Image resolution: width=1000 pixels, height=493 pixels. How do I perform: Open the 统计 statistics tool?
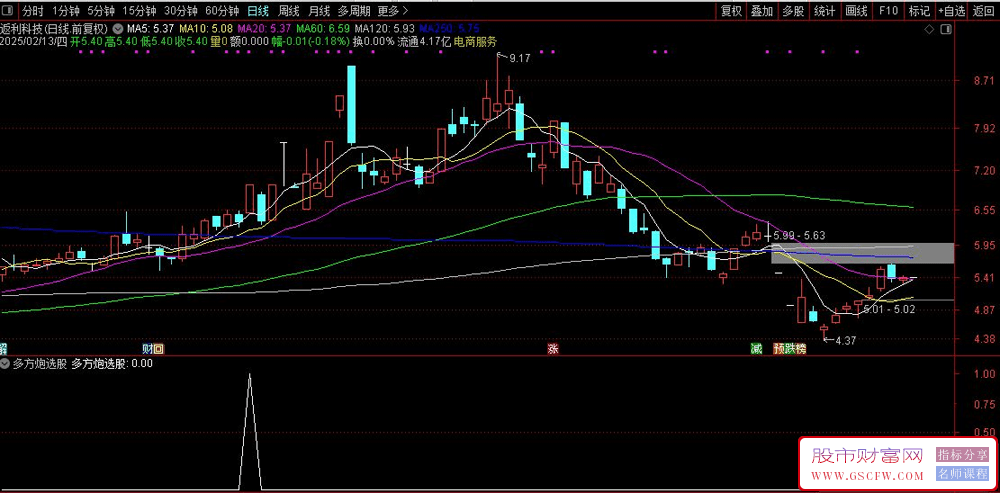(x=825, y=11)
